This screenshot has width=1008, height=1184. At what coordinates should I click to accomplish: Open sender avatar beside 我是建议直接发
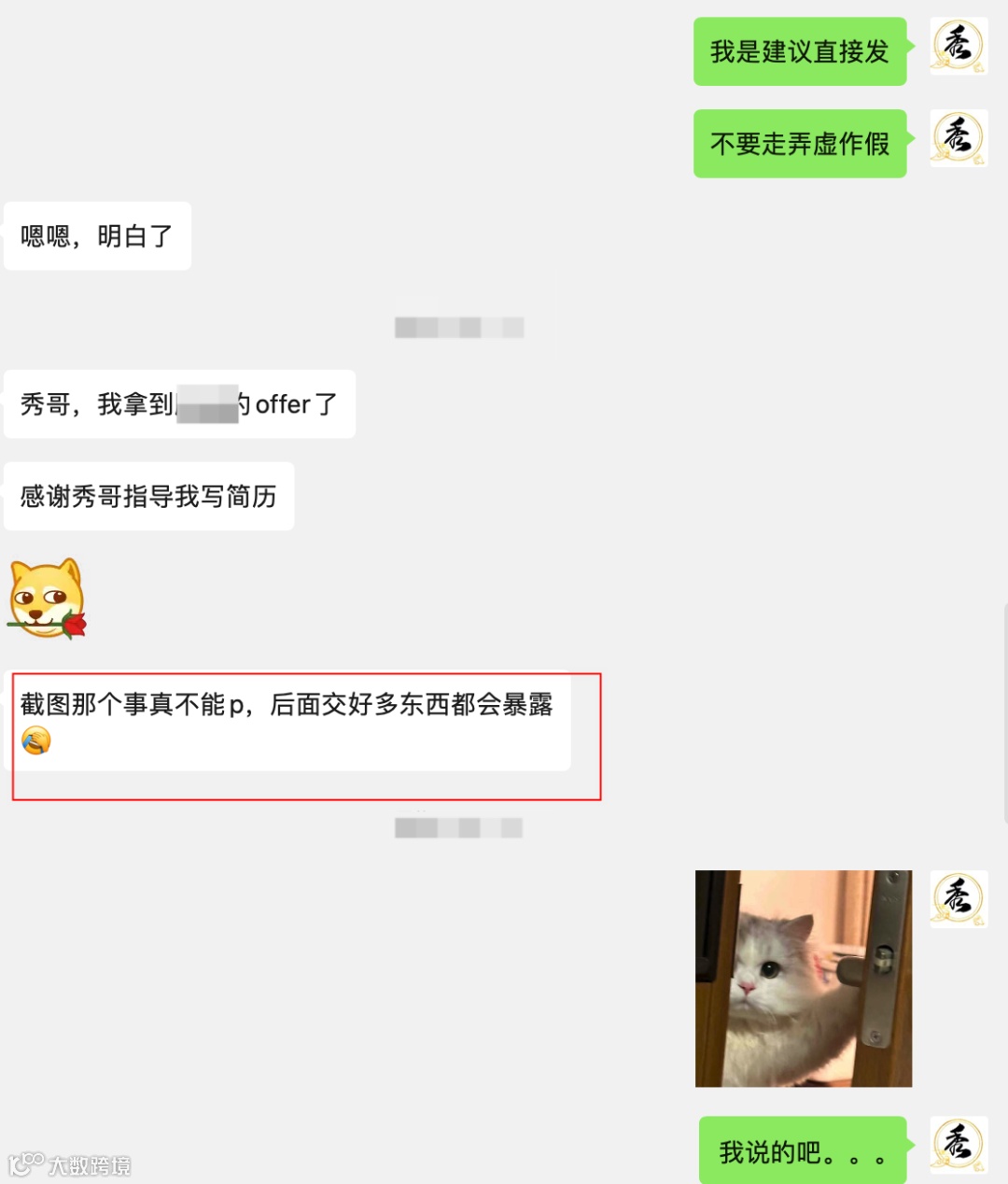pos(959,46)
